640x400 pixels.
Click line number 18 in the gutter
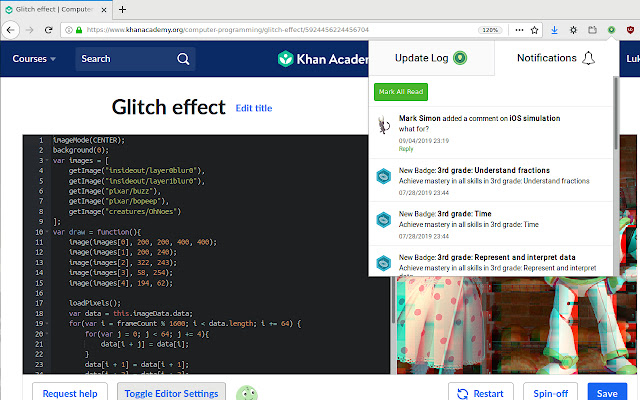click(x=39, y=313)
